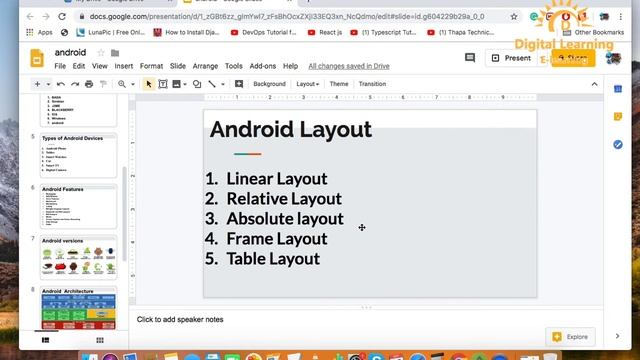Open the Edit menu
The image size is (640, 360).
(79, 66)
